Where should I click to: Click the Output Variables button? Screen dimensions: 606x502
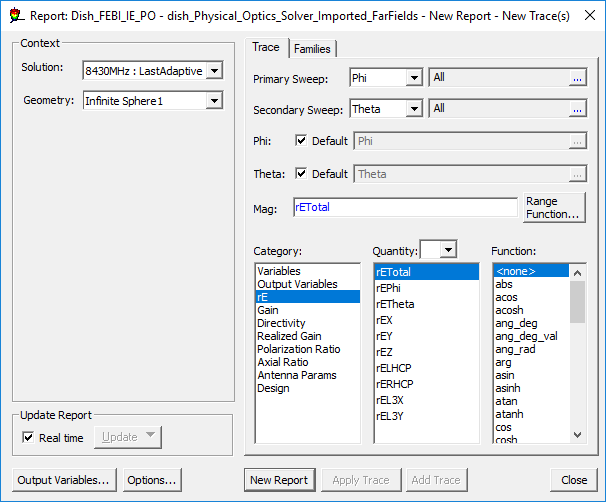coord(63,480)
